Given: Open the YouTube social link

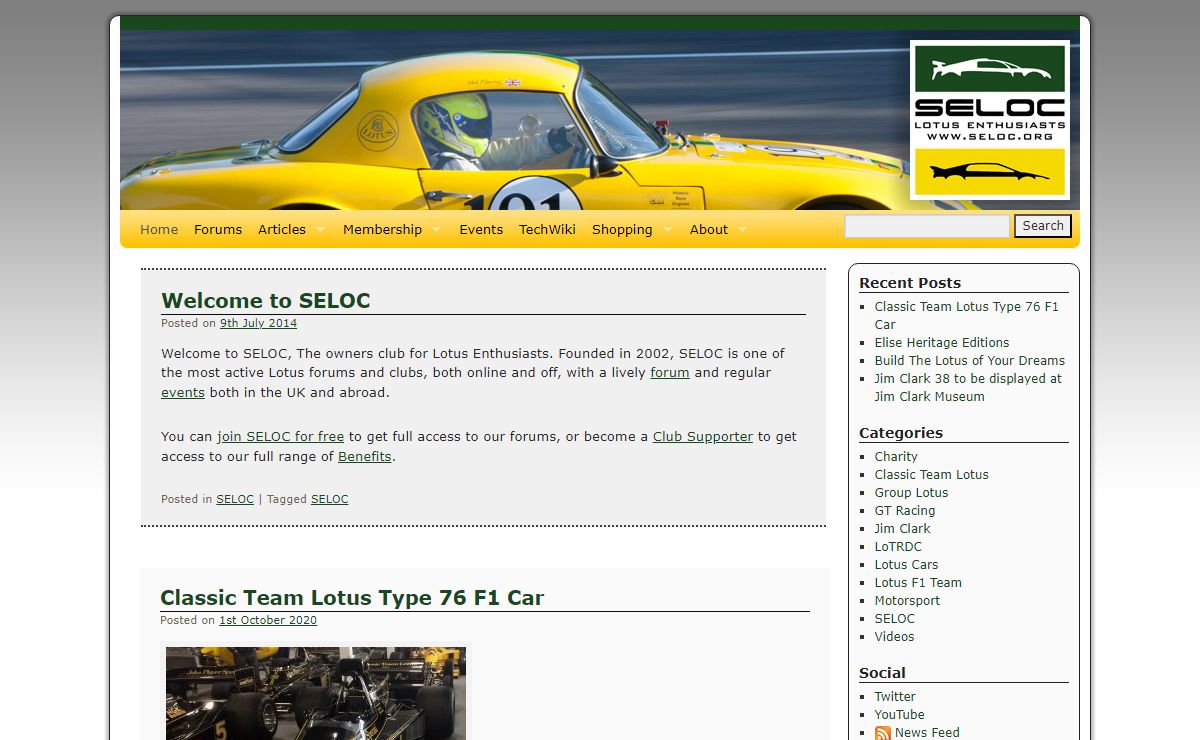Looking at the screenshot, I should (899, 714).
